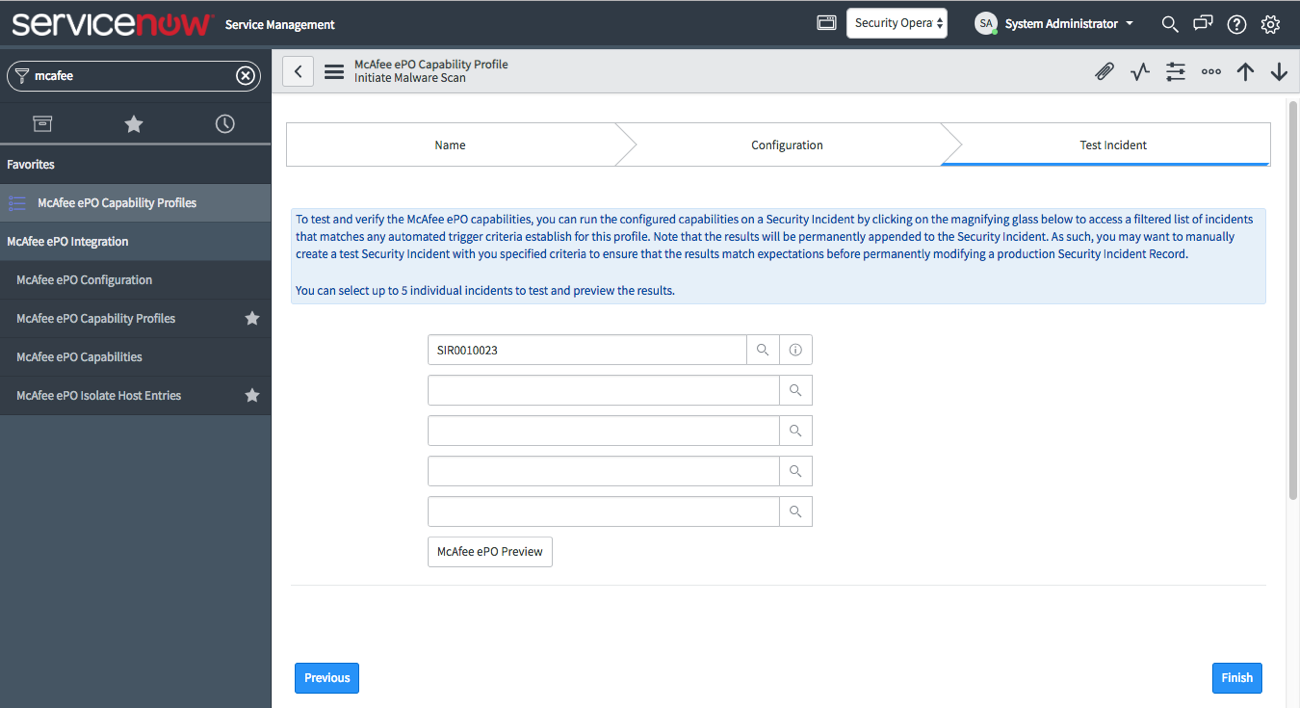Go to next record with down arrow
This screenshot has width=1300, height=708.
[x=1279, y=72]
